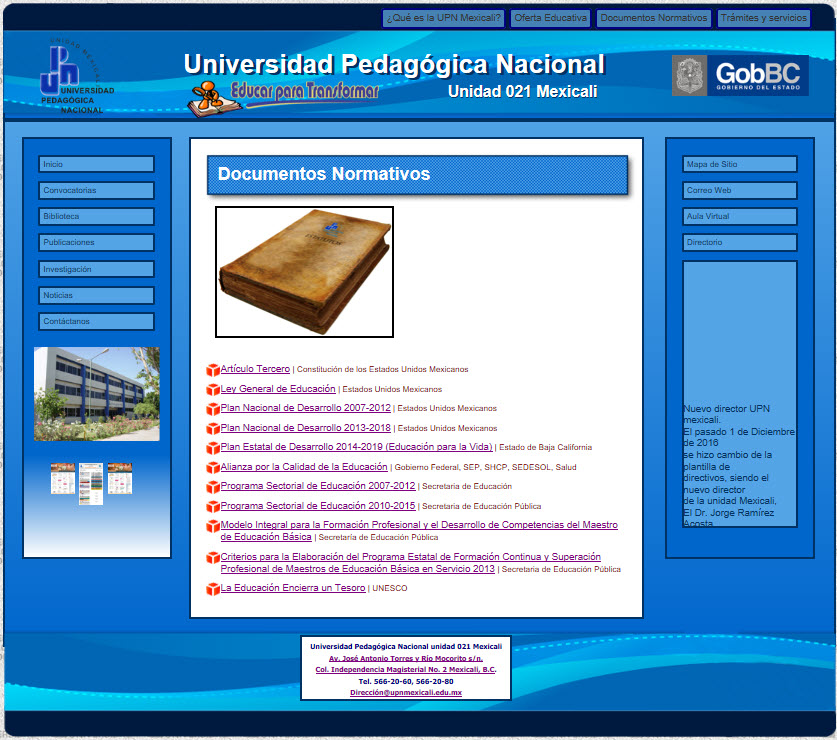Click the Documentos Normativos page heading
The height and width of the screenshot is (740, 837).
coord(324,174)
